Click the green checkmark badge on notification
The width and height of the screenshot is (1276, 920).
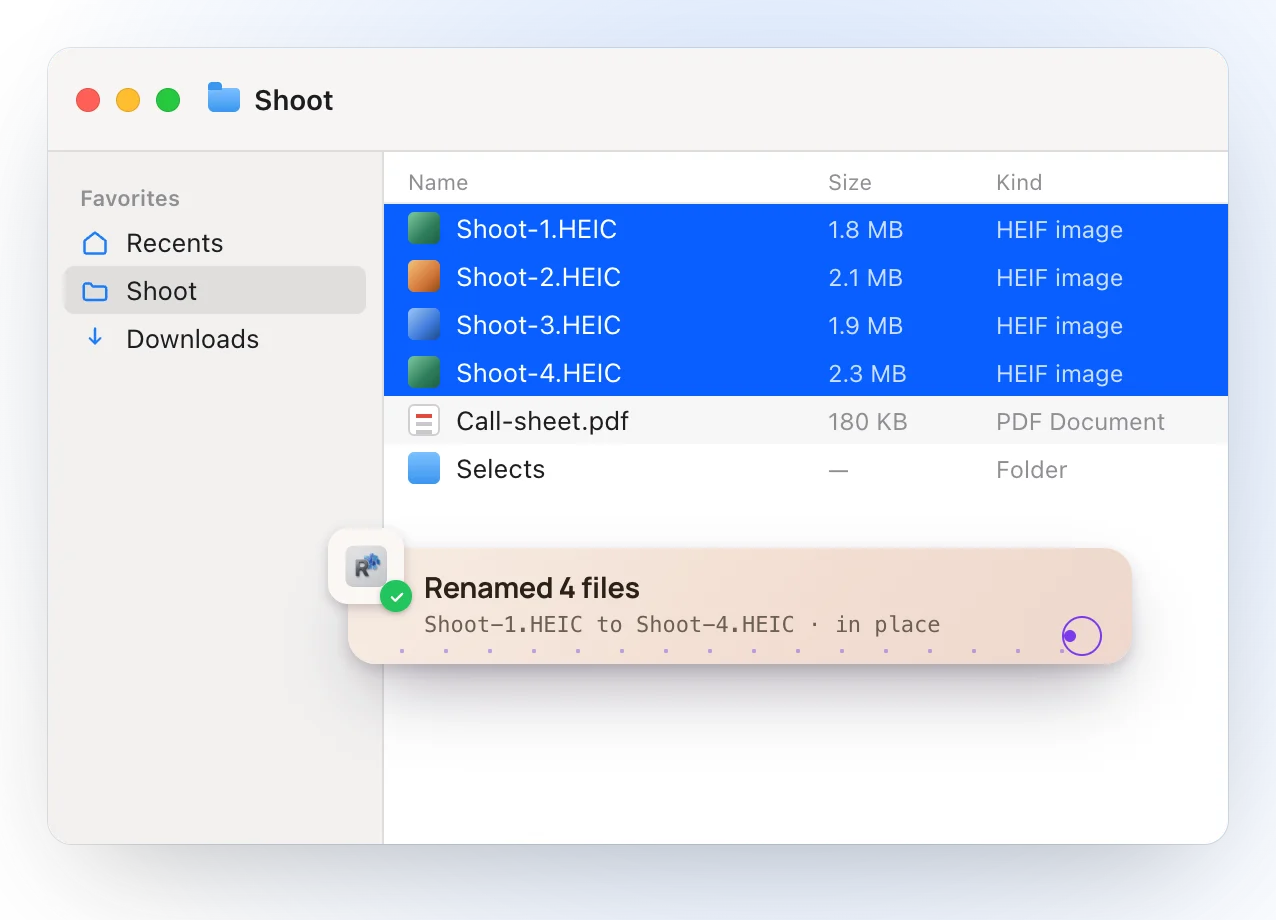(x=396, y=597)
